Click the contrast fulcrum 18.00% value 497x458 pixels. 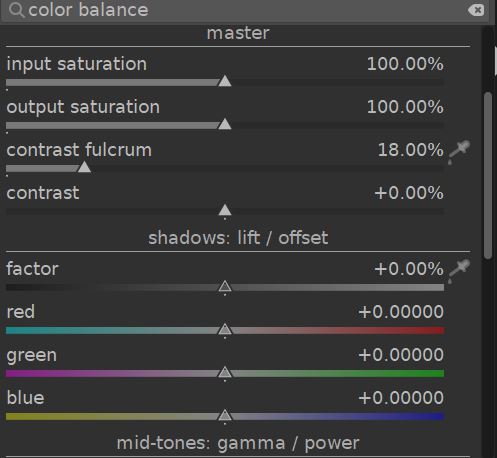(x=411, y=150)
